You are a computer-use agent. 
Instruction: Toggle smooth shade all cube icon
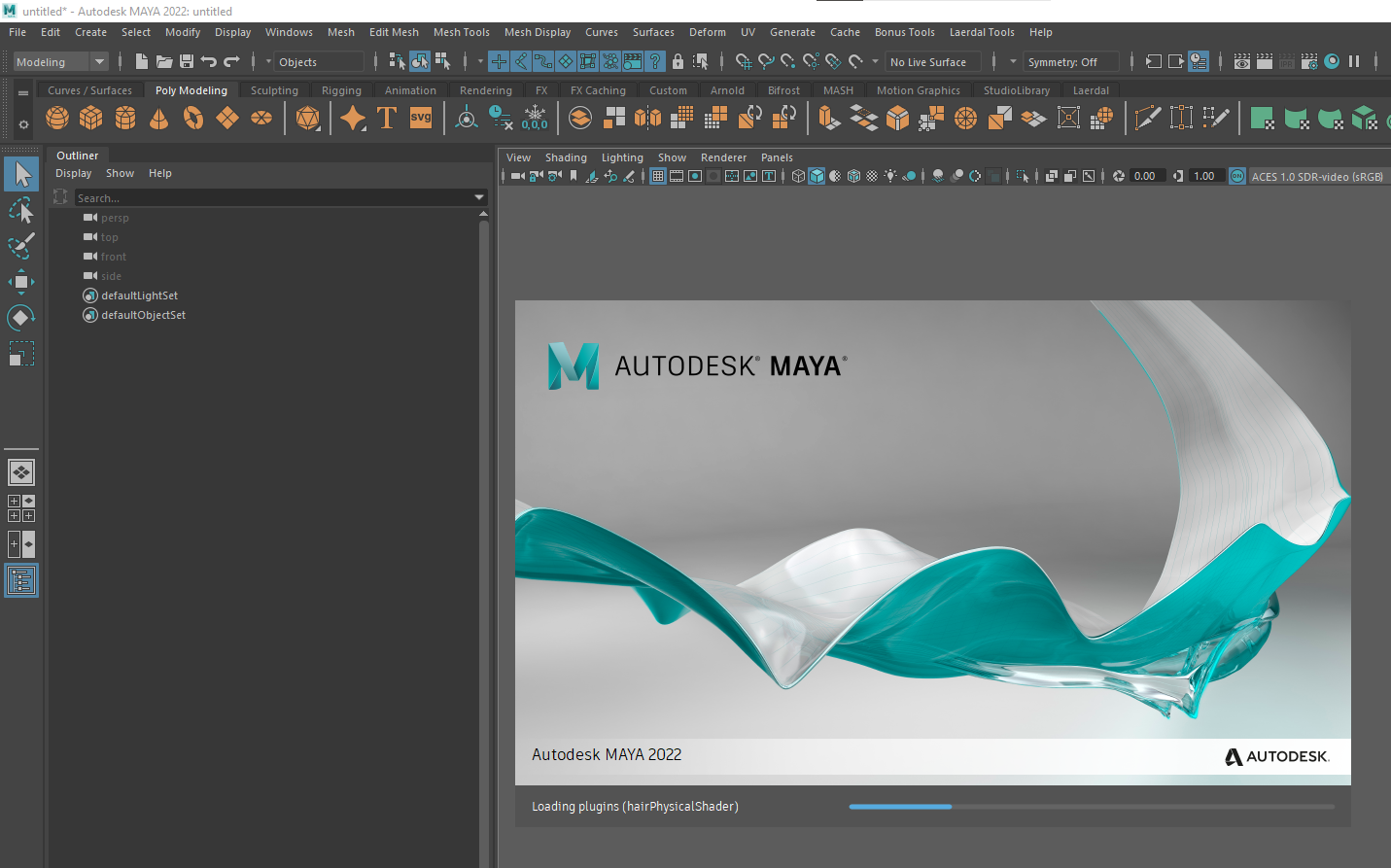tap(817, 176)
